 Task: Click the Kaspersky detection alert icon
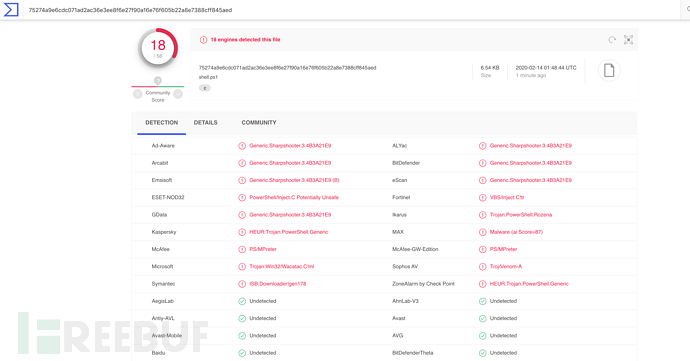242,232
